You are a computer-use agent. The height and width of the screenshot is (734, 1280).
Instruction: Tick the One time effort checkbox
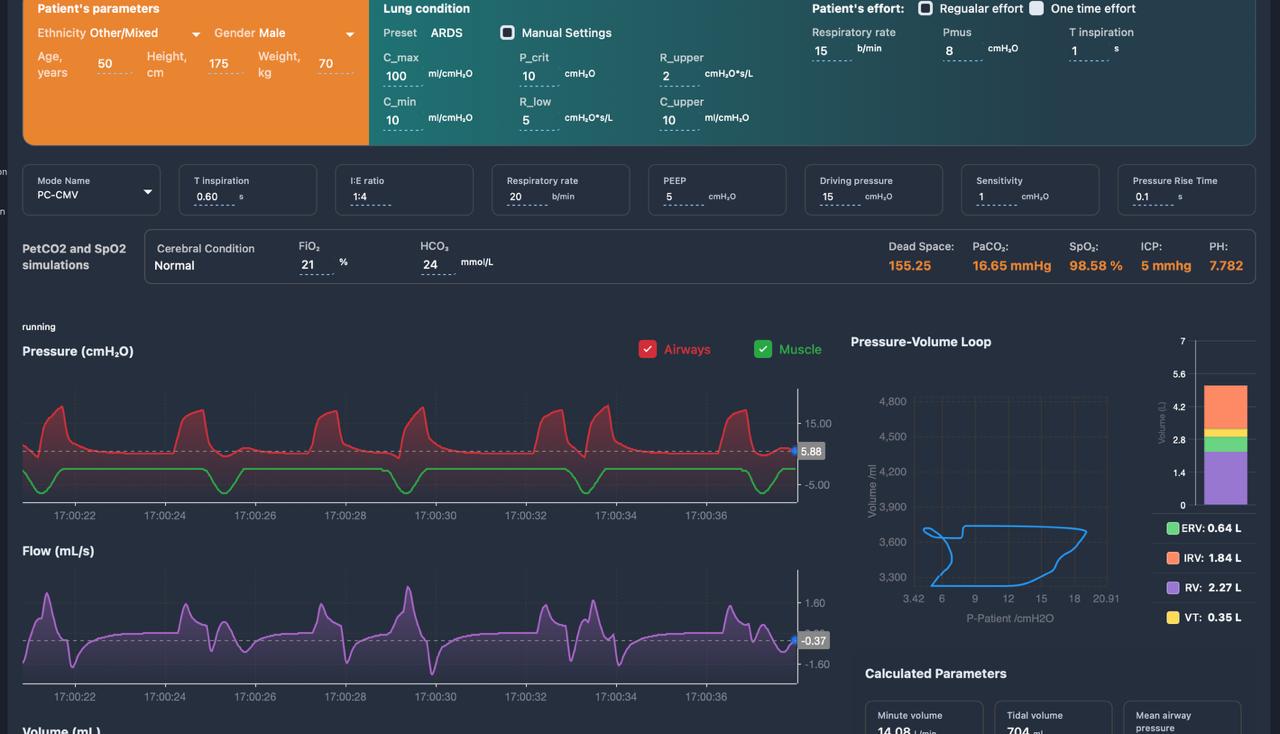[x=1037, y=9]
